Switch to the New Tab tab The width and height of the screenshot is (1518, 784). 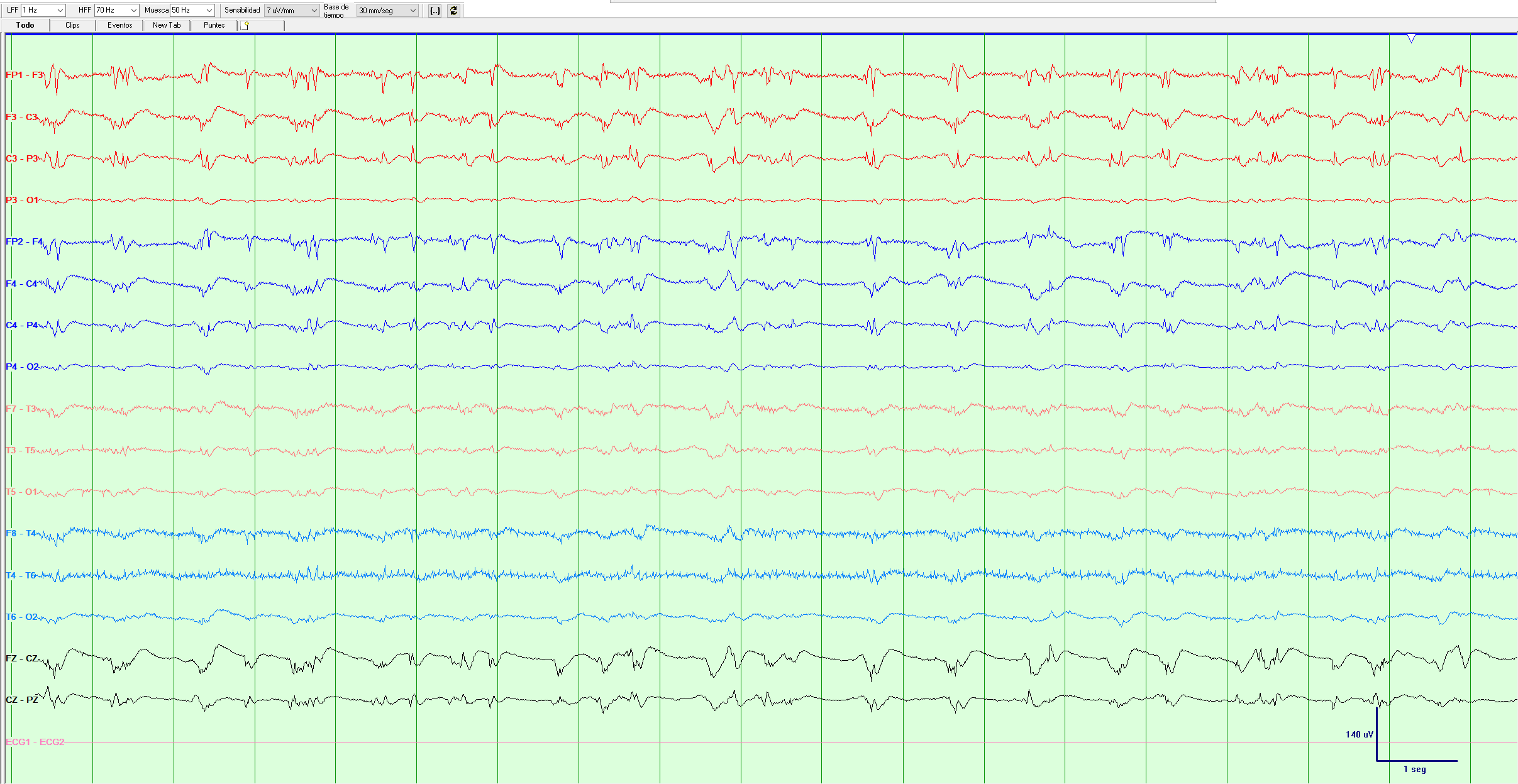[167, 25]
